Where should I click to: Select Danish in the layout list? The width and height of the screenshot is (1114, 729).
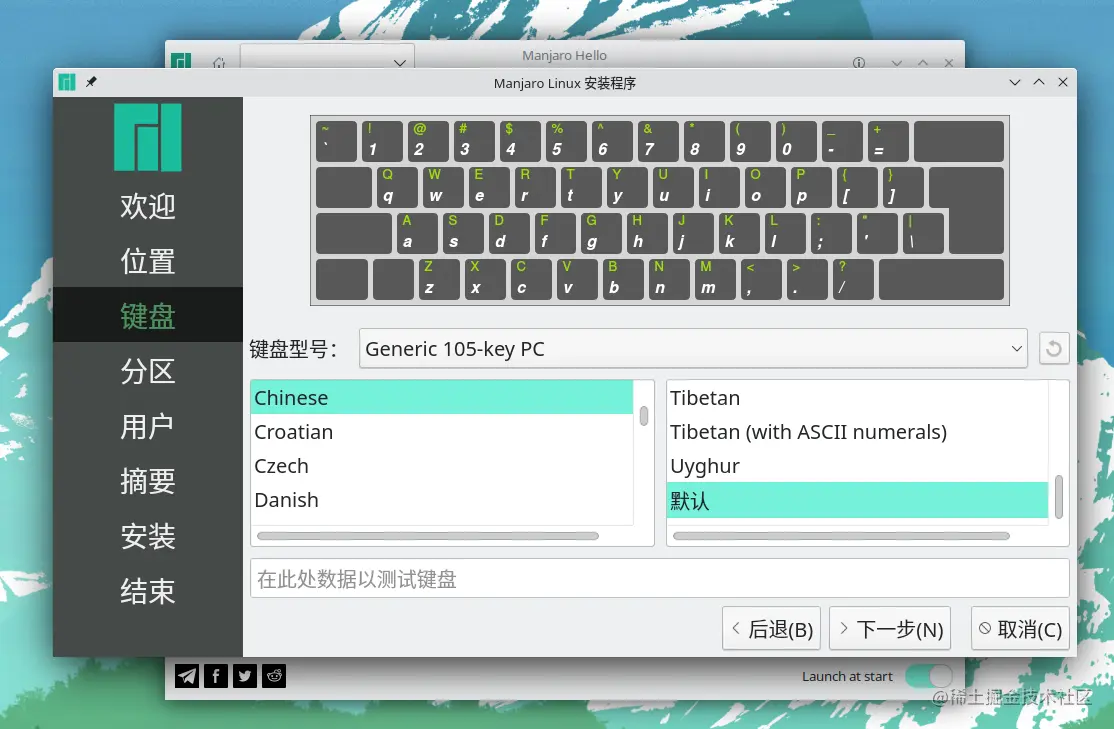coord(441,500)
